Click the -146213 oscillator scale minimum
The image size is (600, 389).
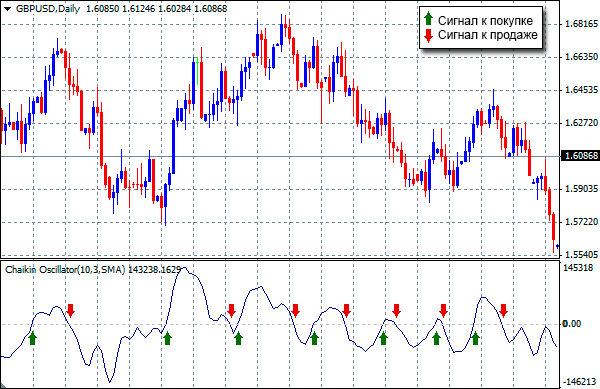(x=579, y=382)
